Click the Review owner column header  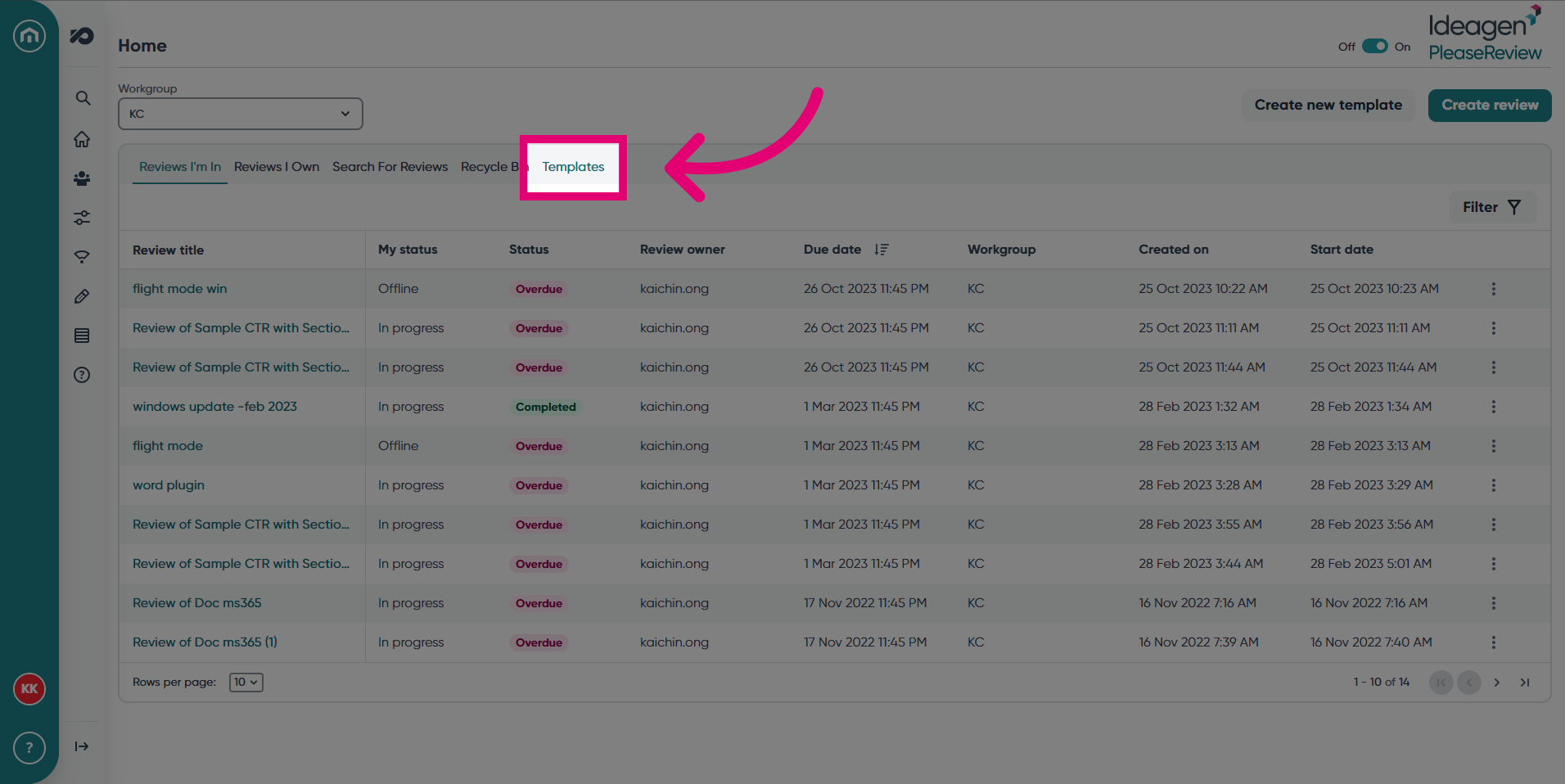[x=683, y=250]
